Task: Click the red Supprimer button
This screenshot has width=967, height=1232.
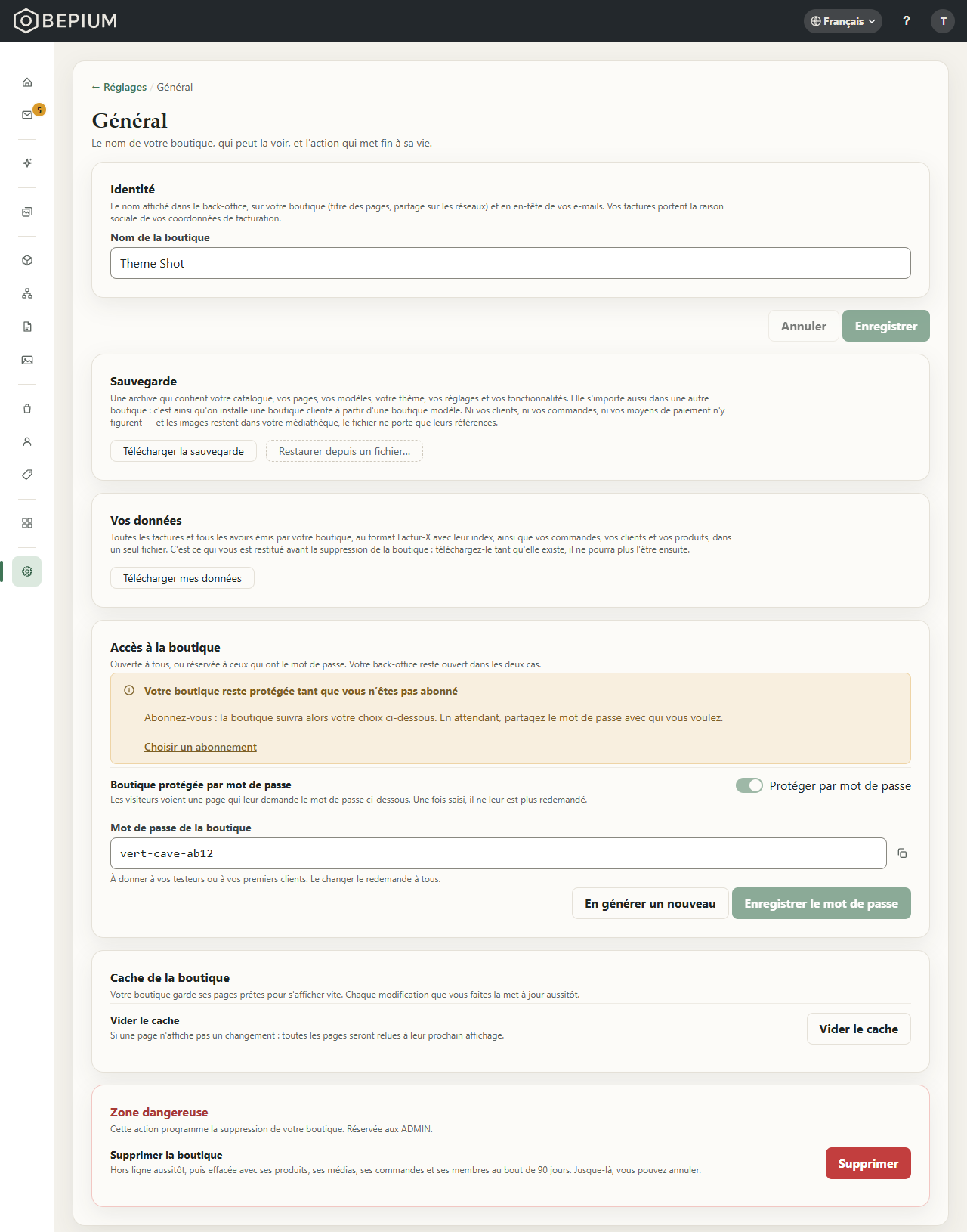Action: (868, 1163)
